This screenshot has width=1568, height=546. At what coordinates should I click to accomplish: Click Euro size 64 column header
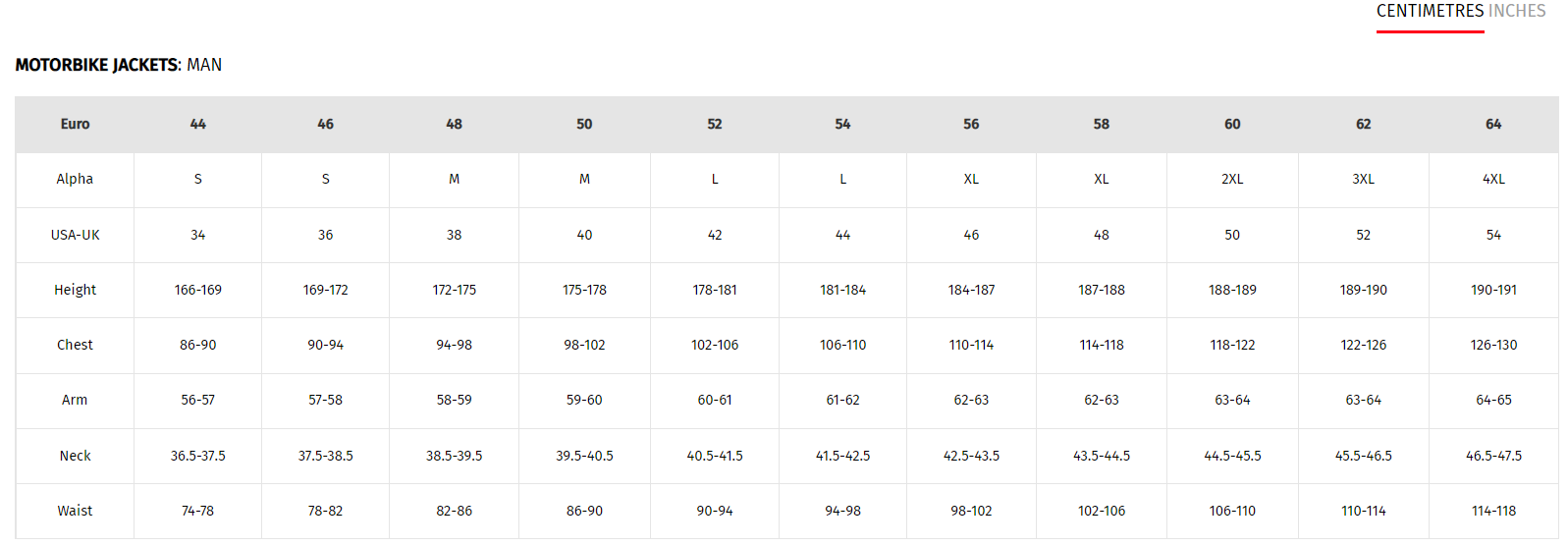1493,124
